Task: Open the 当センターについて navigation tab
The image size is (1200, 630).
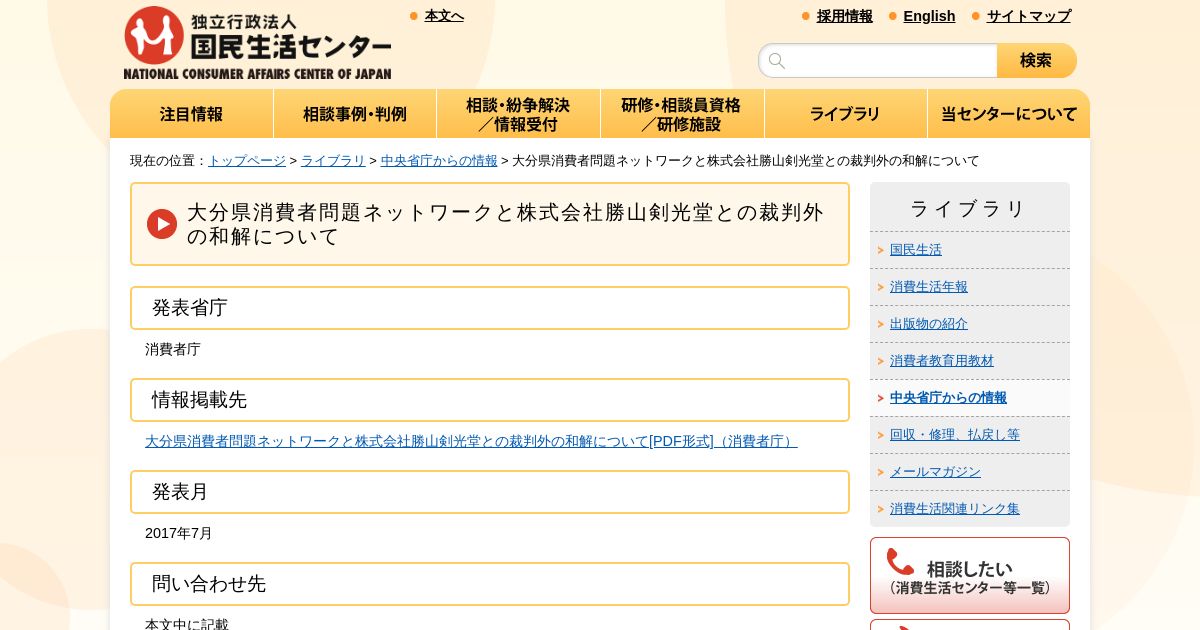Action: pyautogui.click(x=1009, y=114)
